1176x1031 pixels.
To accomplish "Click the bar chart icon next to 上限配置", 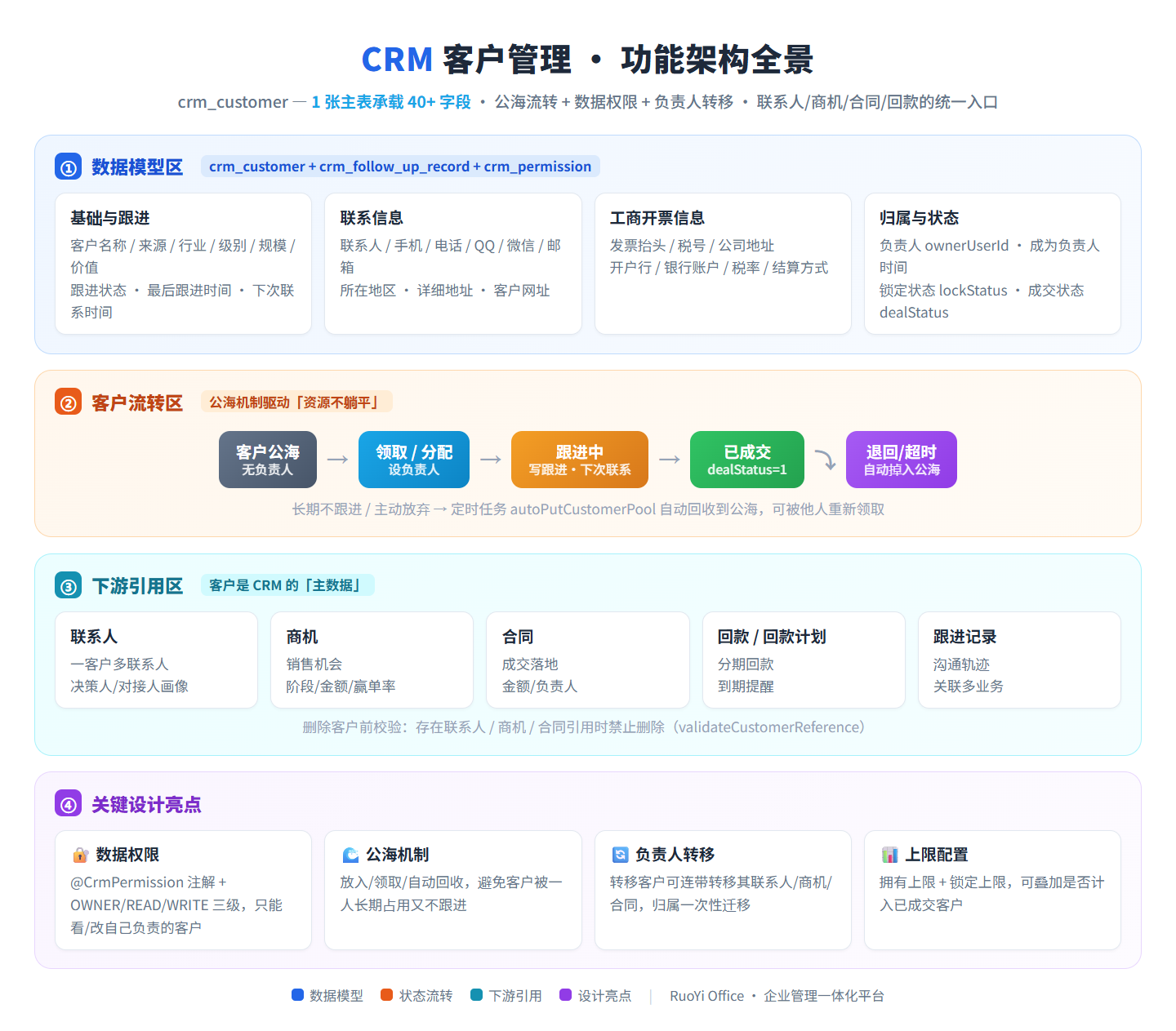I will (x=889, y=855).
